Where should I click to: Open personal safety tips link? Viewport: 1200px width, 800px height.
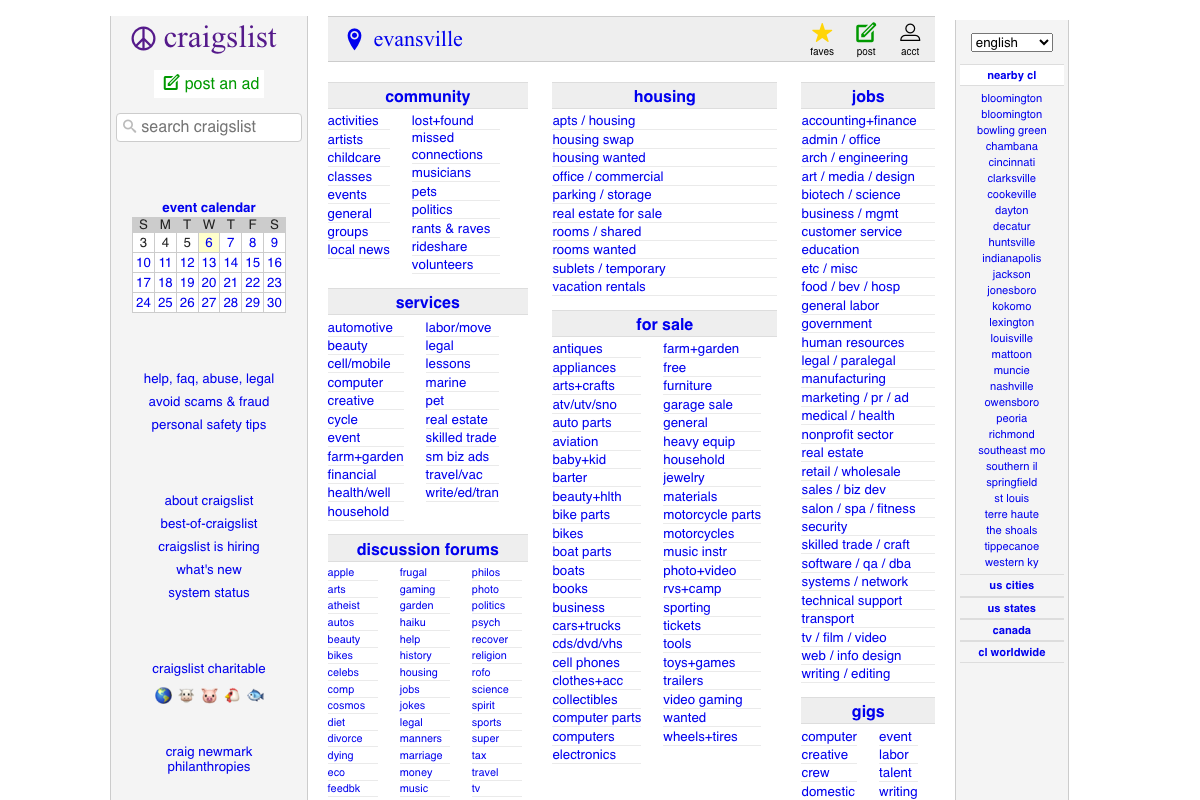(x=209, y=424)
